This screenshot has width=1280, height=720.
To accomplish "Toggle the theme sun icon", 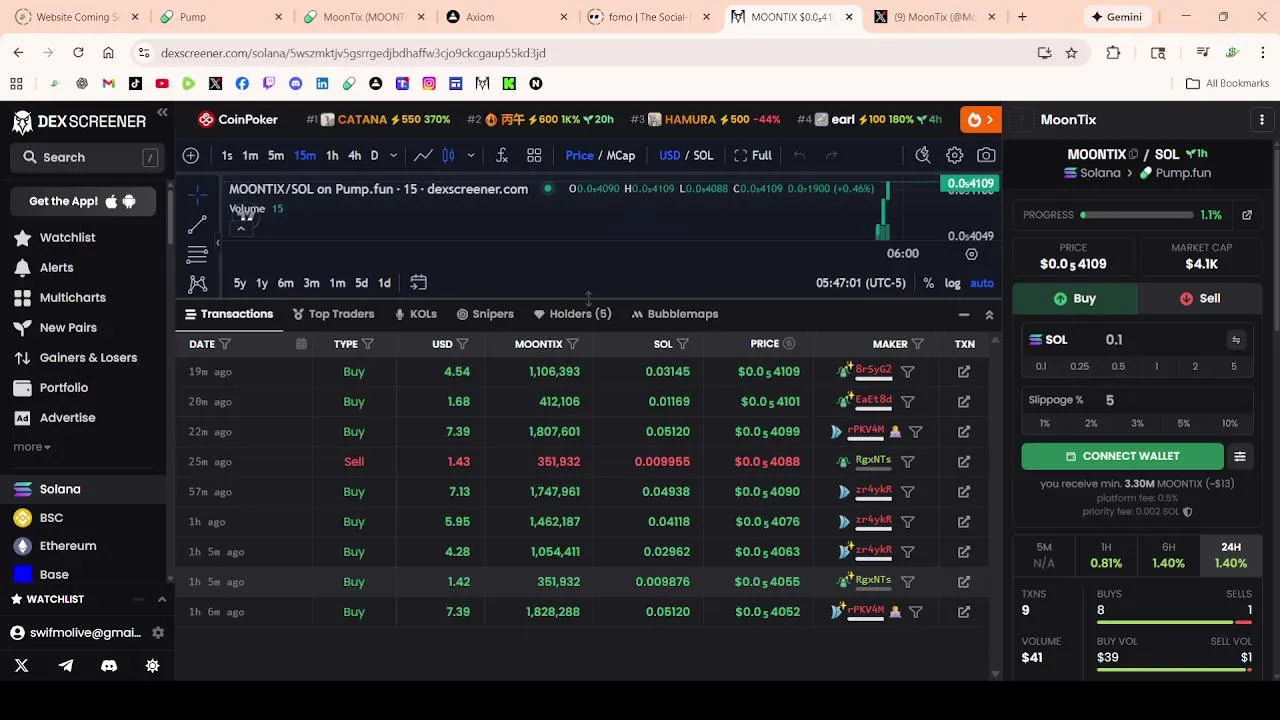I will pos(152,665).
